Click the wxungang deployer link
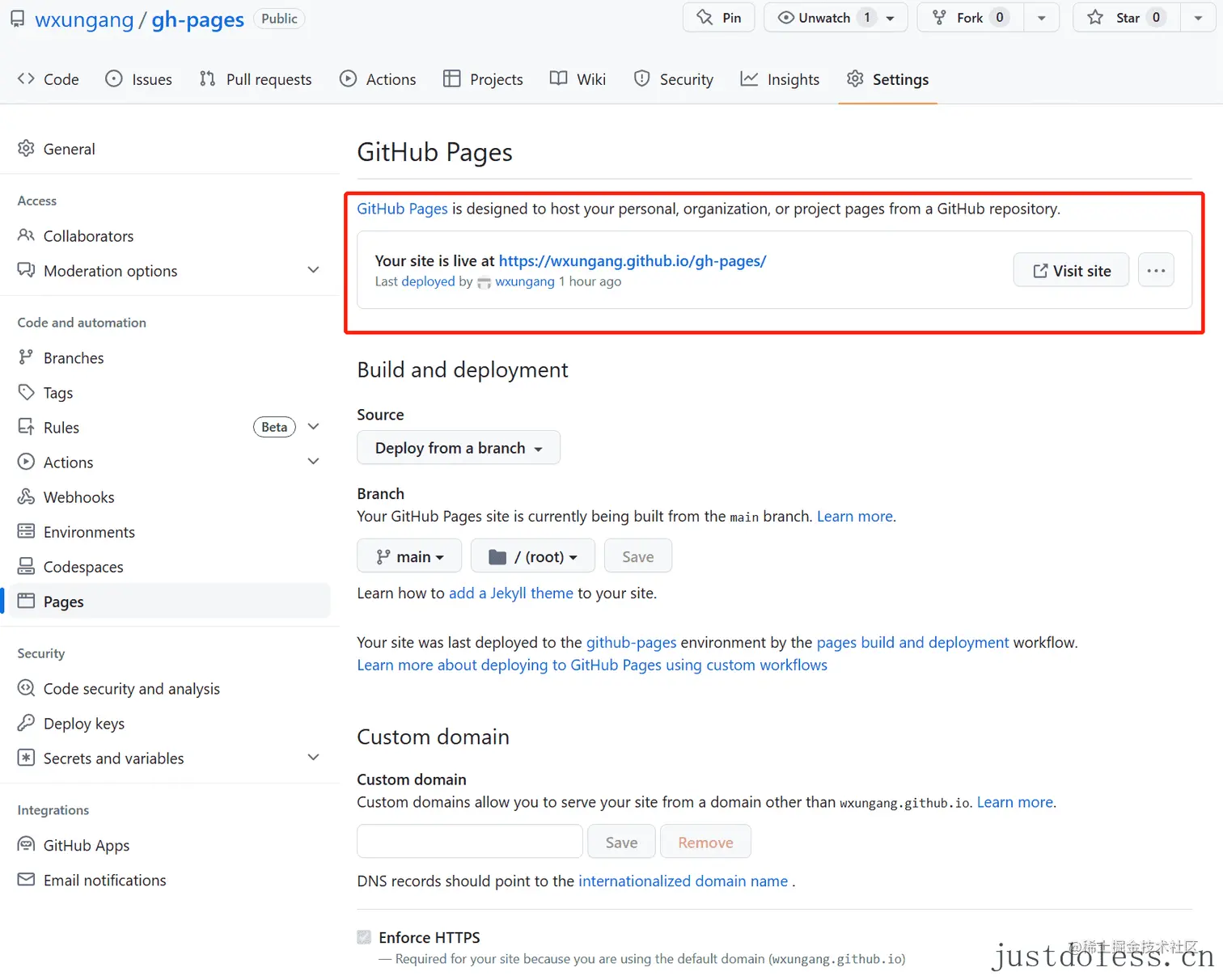 (x=525, y=281)
